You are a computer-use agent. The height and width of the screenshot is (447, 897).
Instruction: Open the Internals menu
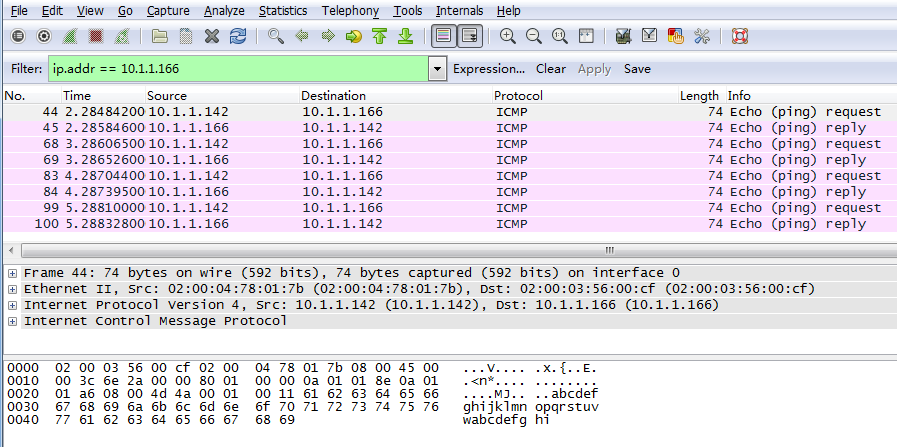click(x=459, y=10)
